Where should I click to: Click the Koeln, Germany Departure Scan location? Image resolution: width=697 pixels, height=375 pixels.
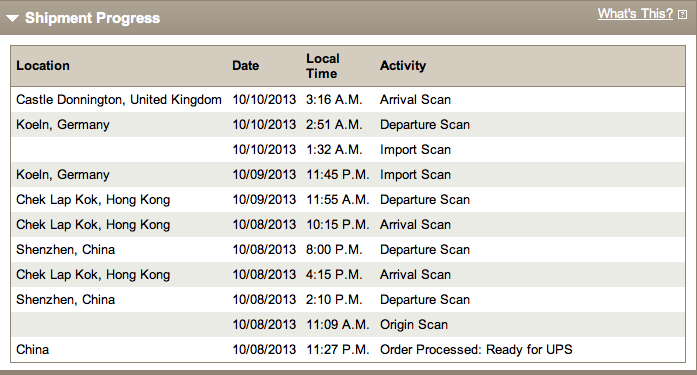63,124
